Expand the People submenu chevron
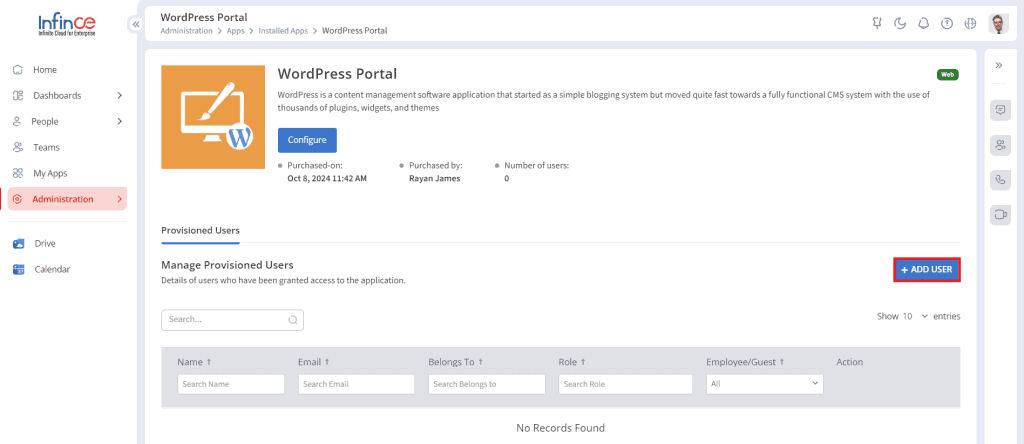This screenshot has width=1024, height=444. coord(120,121)
